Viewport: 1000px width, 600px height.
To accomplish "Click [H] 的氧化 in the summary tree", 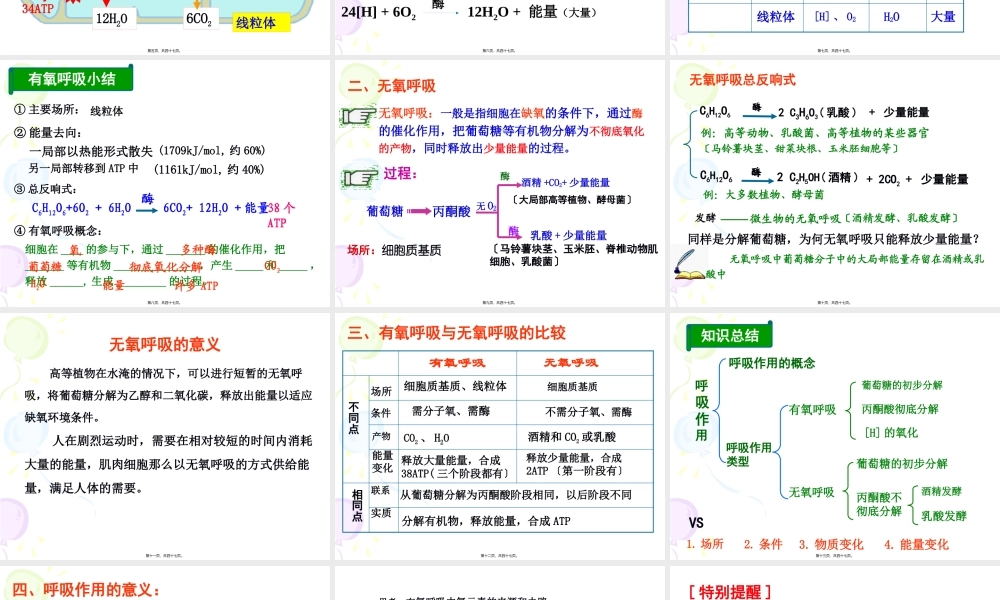I will [x=891, y=432].
